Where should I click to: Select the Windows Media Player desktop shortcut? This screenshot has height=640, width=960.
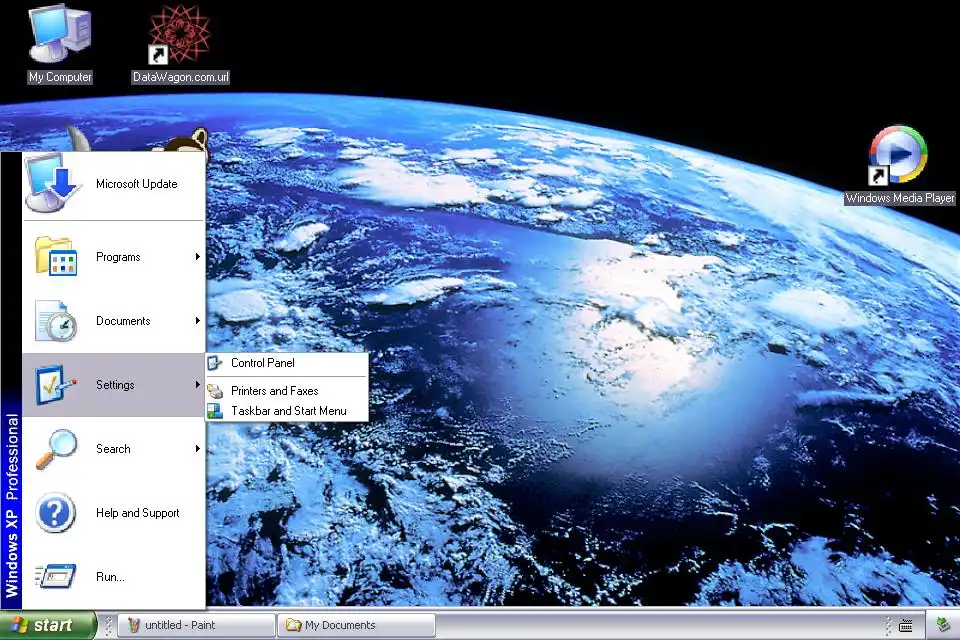[899, 164]
